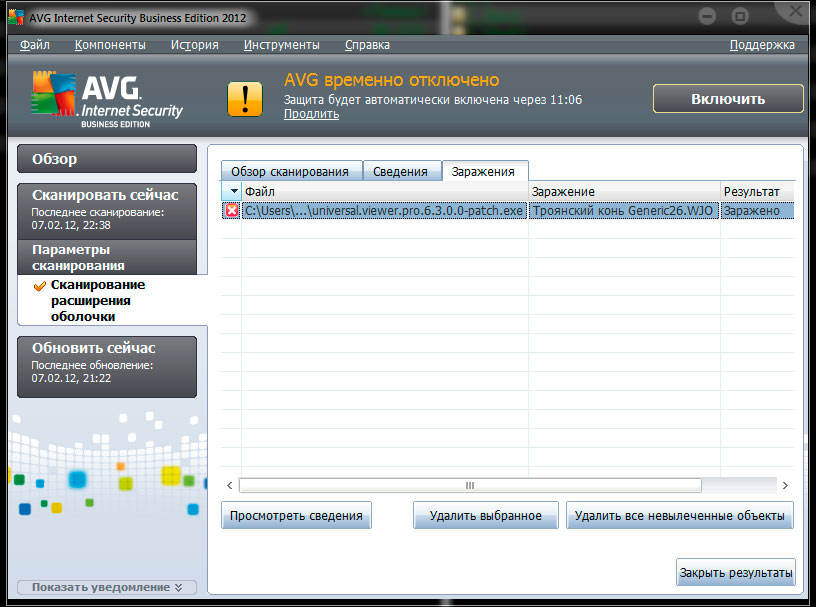Select universal.viewer.pro.6.3.0.0-patch.exe file cell
The height and width of the screenshot is (607, 816).
click(384, 210)
